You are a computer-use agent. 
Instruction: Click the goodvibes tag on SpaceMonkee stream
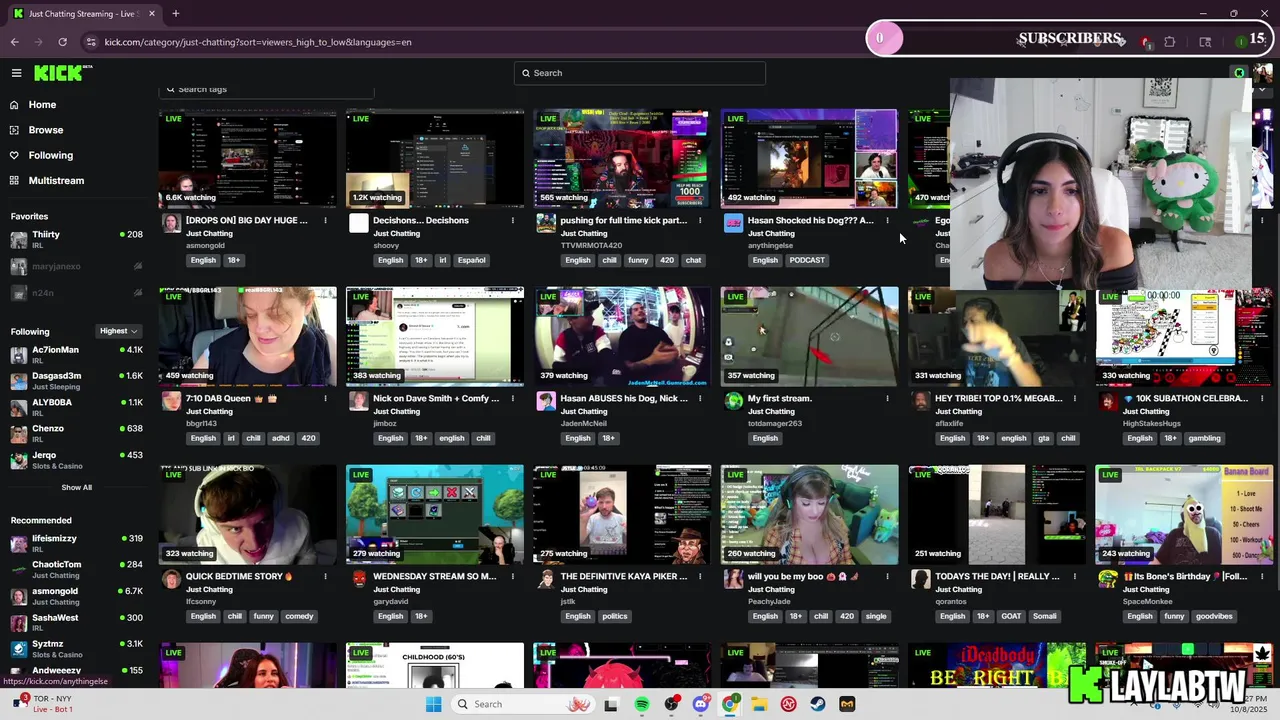(x=1214, y=616)
